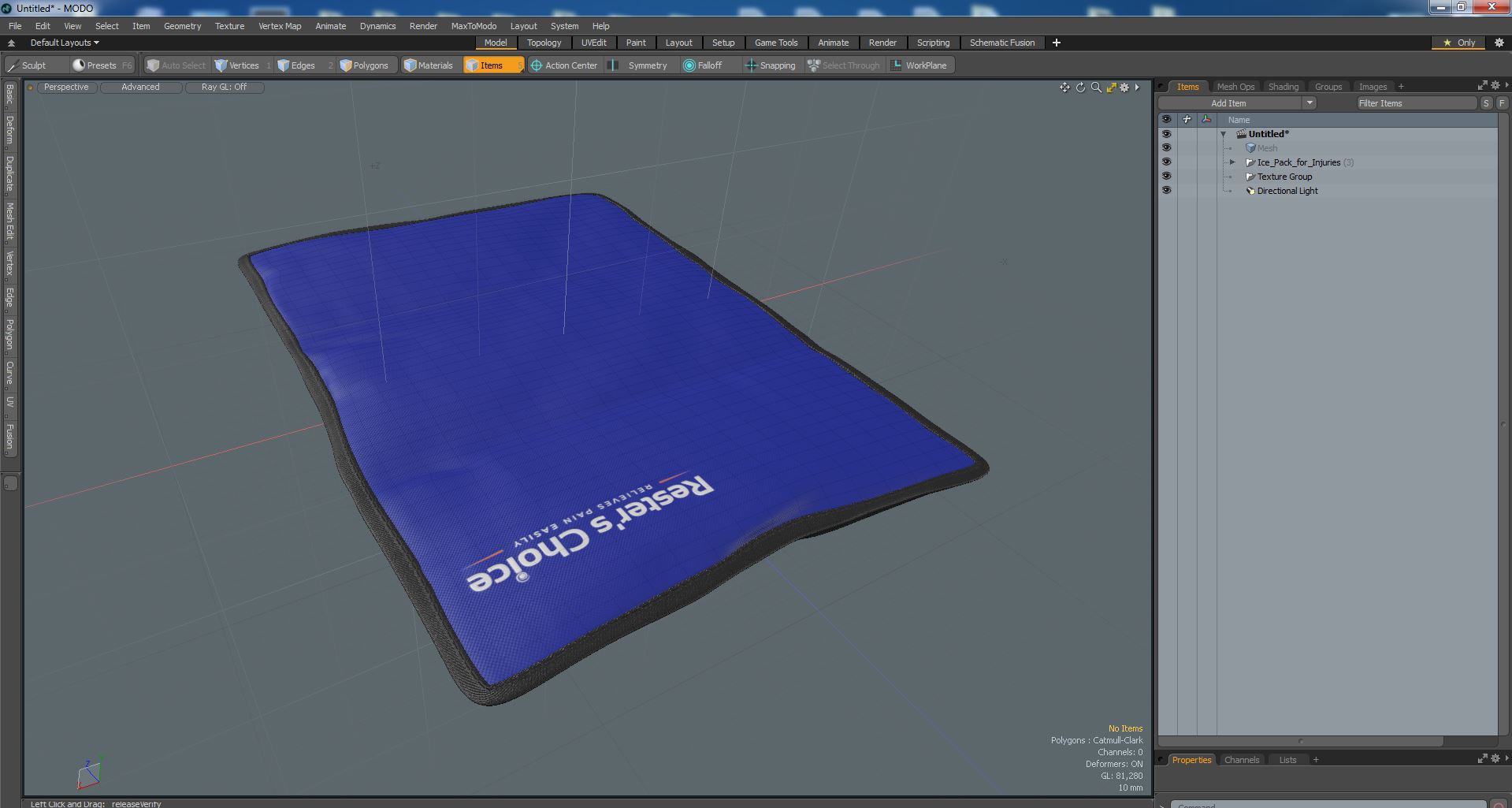Click the Properties panel gear icon
Image resolution: width=1512 pixels, height=808 pixels.
click(x=1495, y=758)
